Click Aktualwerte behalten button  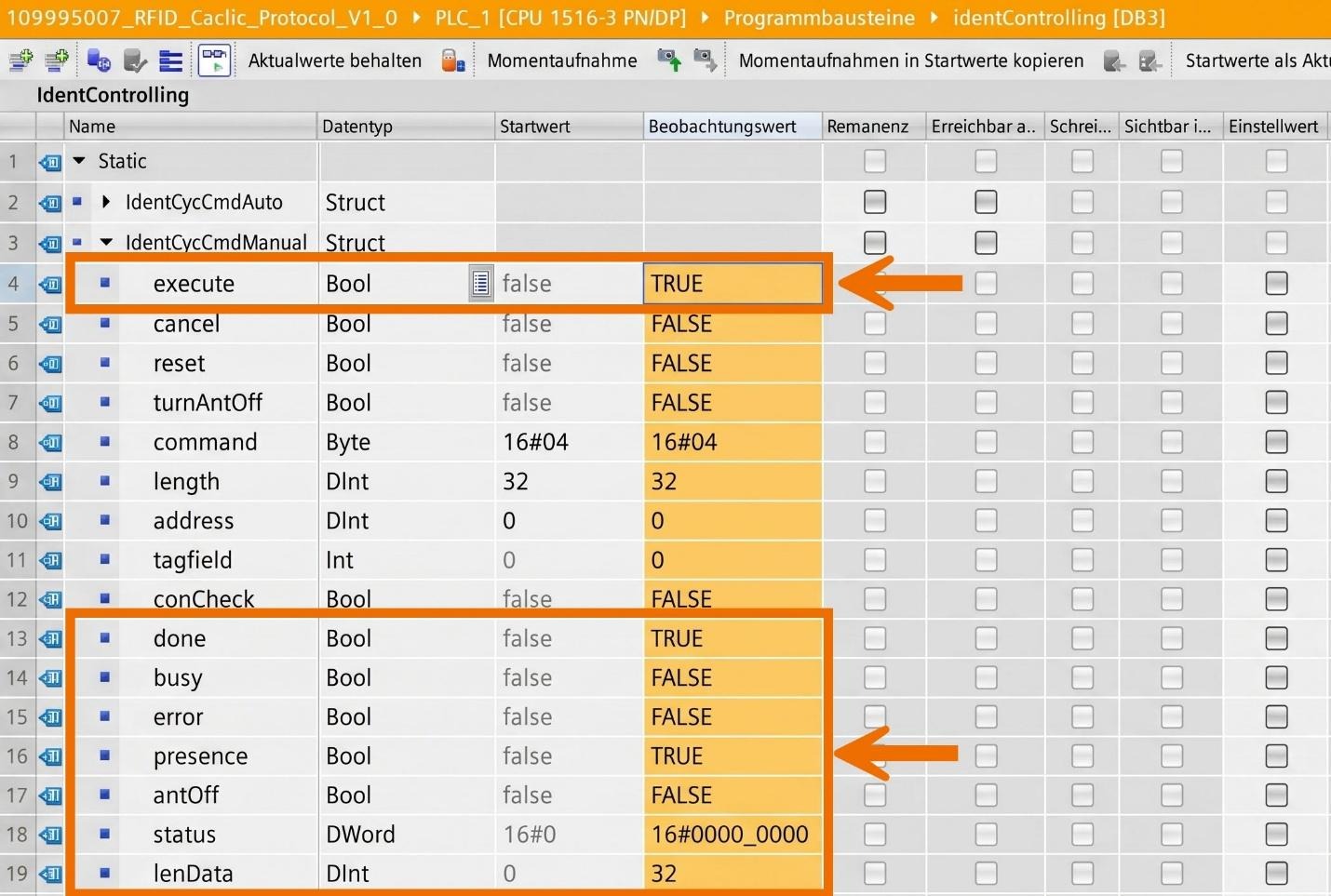tap(334, 60)
